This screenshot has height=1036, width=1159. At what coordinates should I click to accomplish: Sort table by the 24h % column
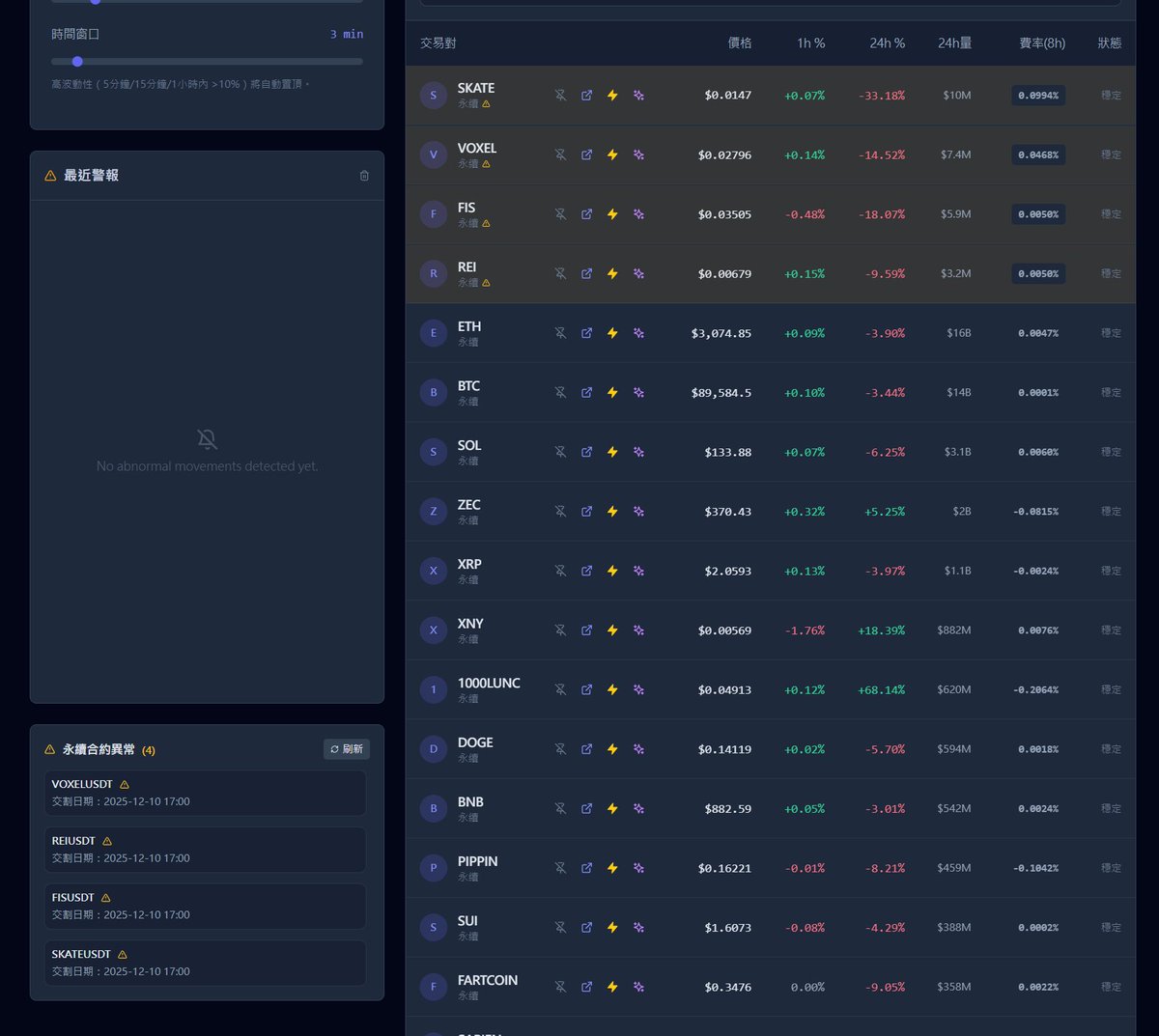881,42
